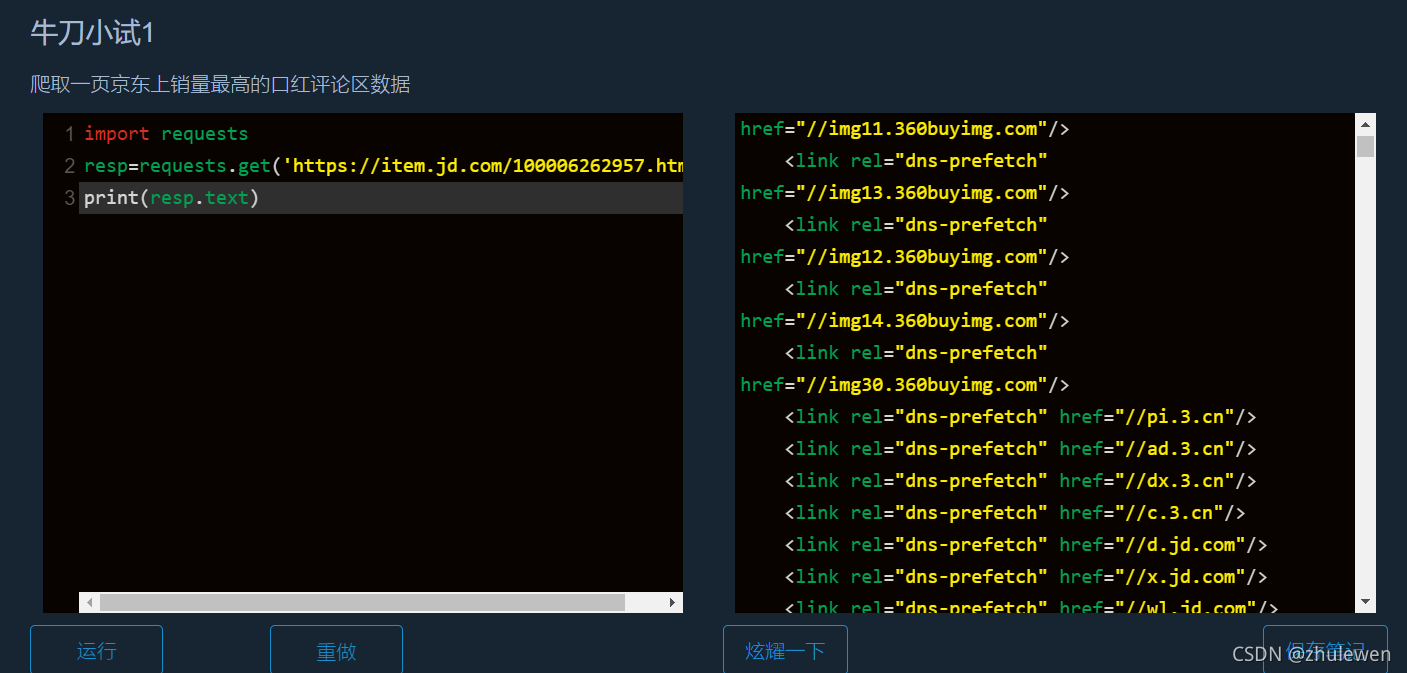Click the 运行 button
The image size is (1407, 673).
click(96, 650)
